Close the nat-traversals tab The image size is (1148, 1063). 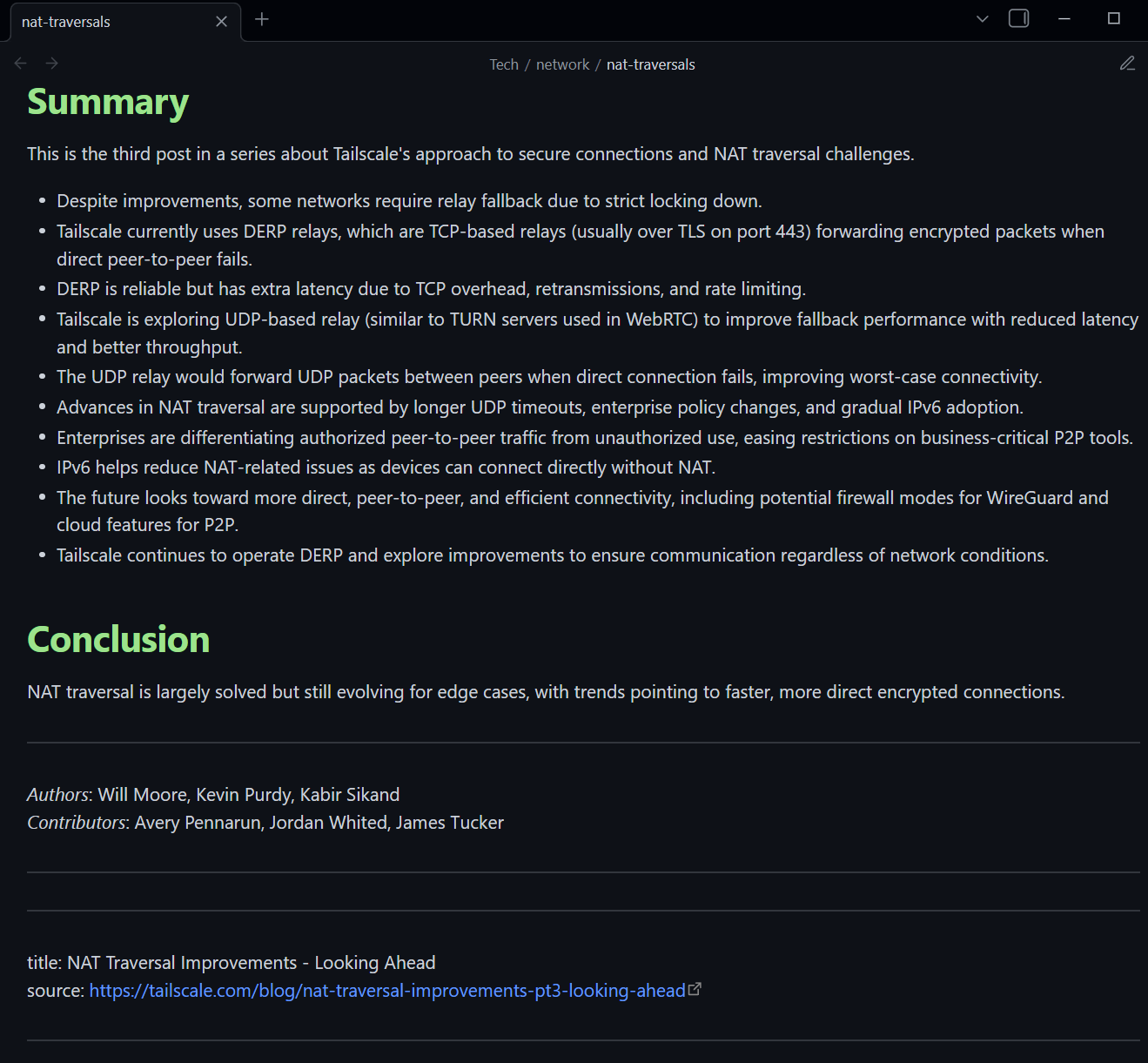click(221, 22)
